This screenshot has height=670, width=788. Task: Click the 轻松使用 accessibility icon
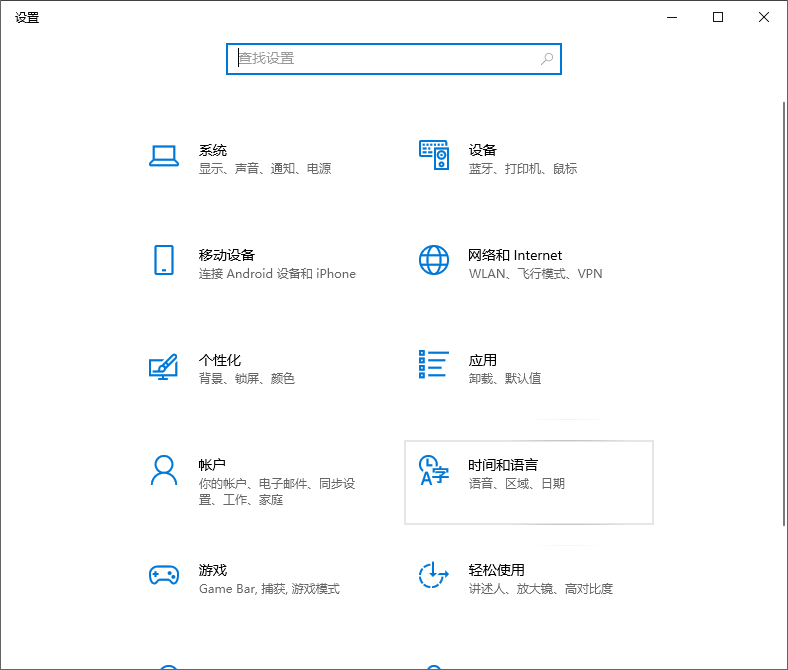tap(434, 575)
